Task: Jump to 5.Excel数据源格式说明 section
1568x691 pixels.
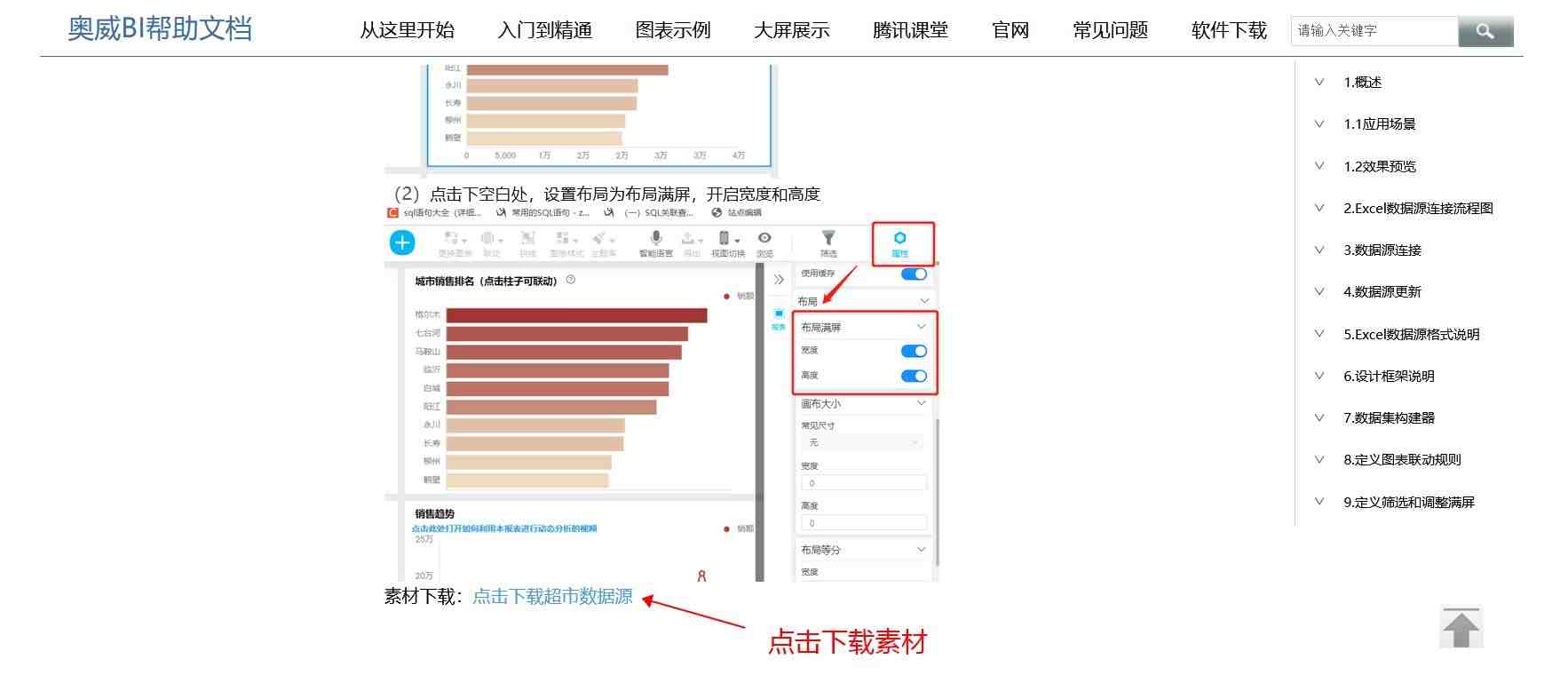Action: (1411, 334)
